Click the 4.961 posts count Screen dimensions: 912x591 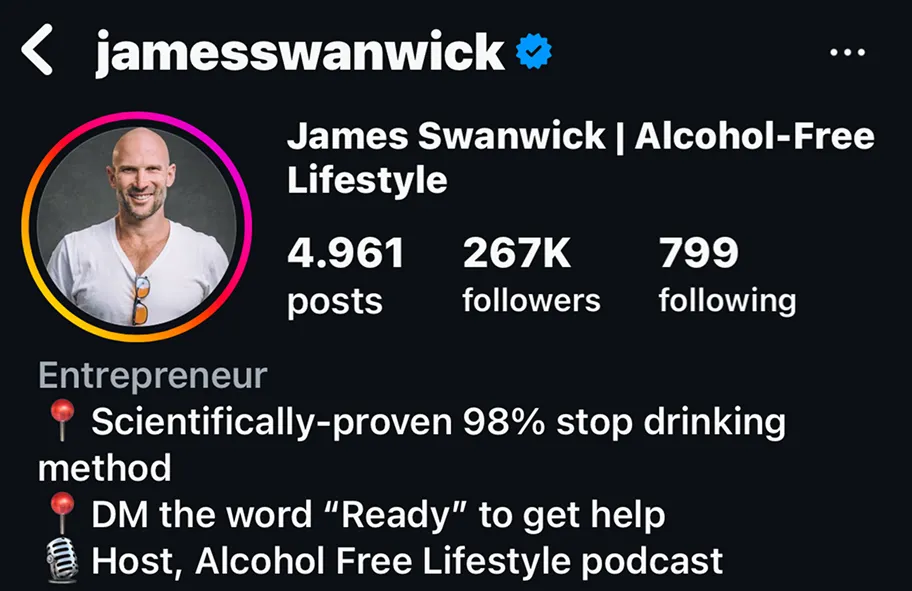tap(345, 252)
